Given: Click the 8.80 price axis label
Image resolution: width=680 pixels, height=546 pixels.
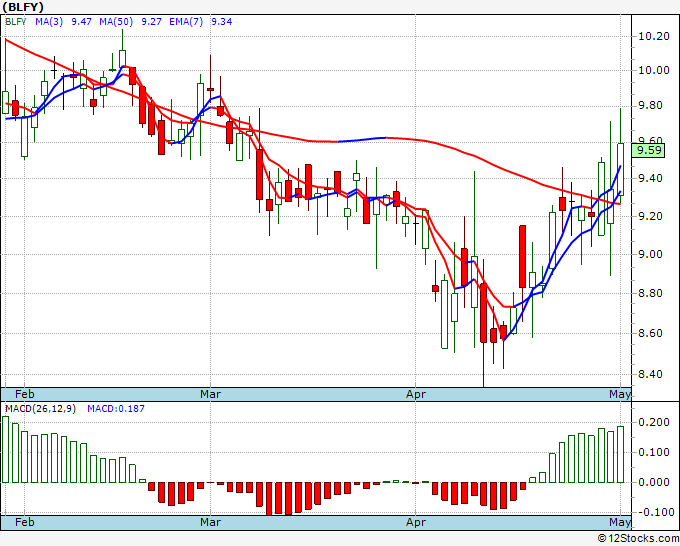Looking at the screenshot, I should (x=650, y=294).
